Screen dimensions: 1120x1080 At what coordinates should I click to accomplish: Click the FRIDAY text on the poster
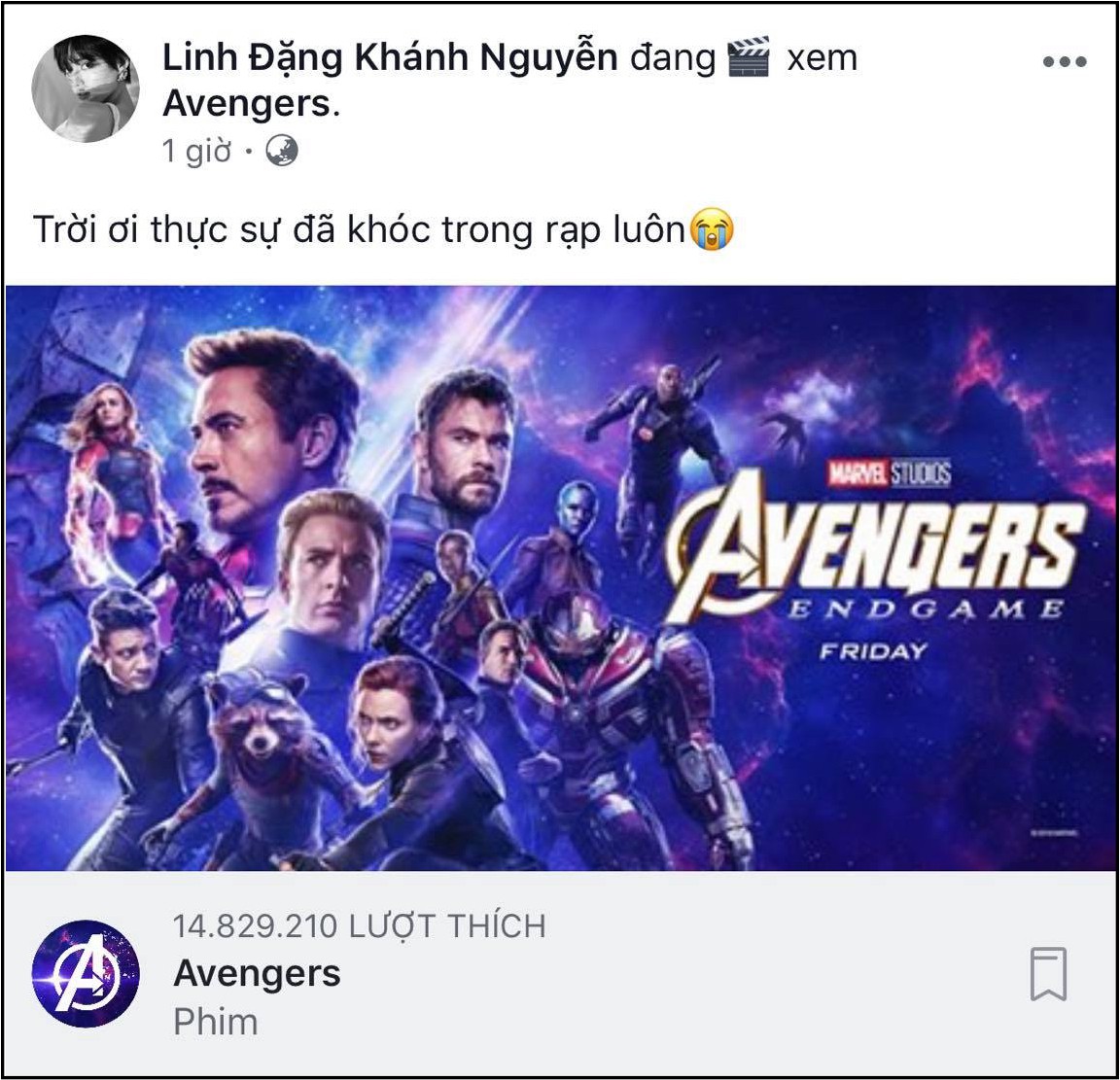[x=872, y=651]
